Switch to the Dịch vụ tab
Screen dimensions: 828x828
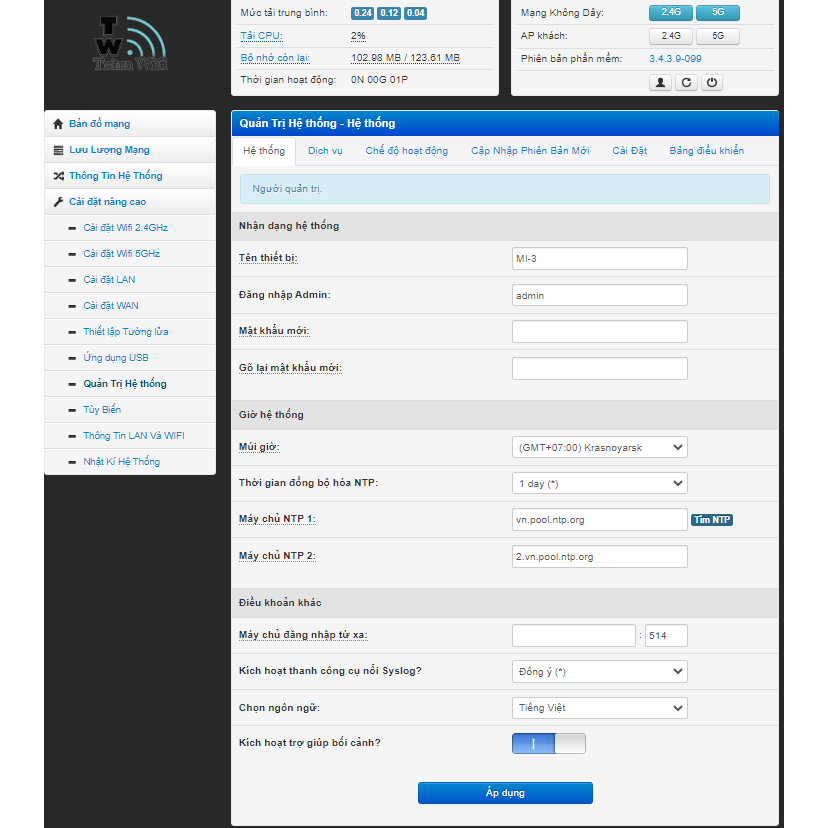[325, 151]
